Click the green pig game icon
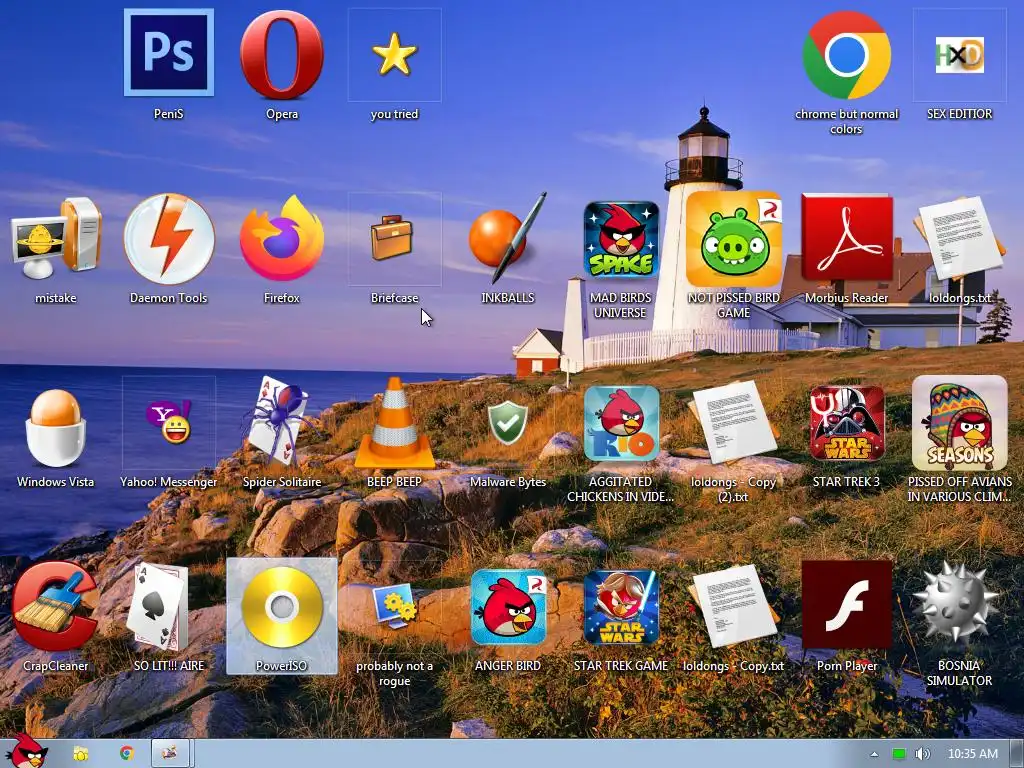 click(733, 239)
